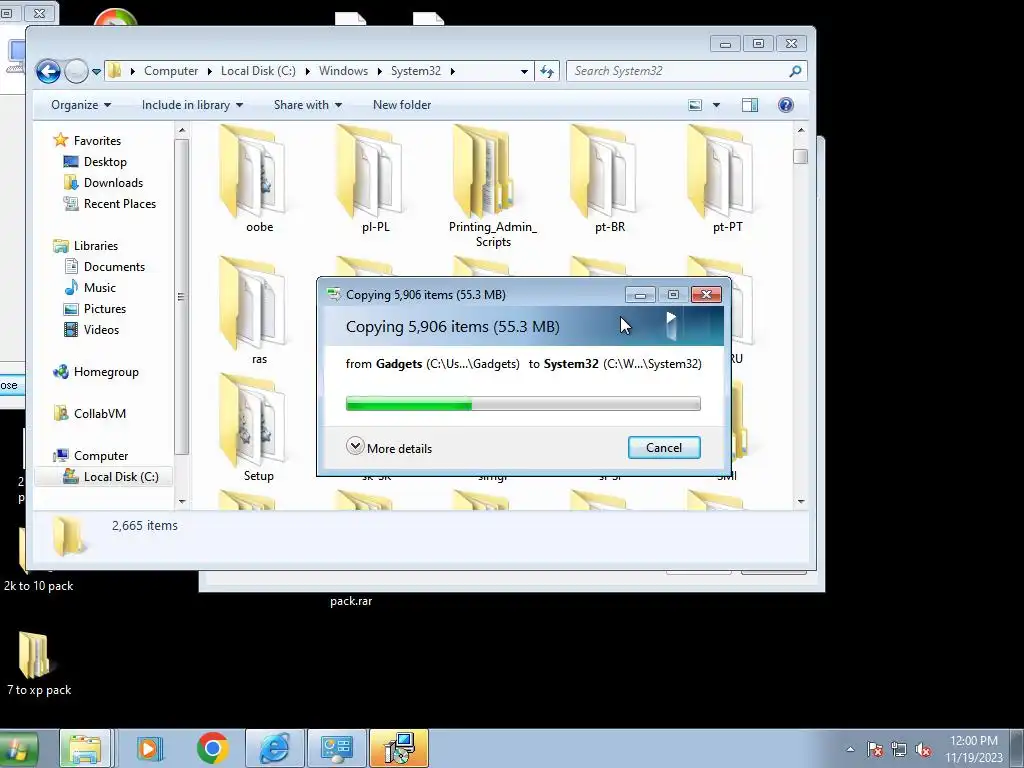Open Documents library
Image resolution: width=1024 pixels, height=768 pixels.
pos(114,267)
